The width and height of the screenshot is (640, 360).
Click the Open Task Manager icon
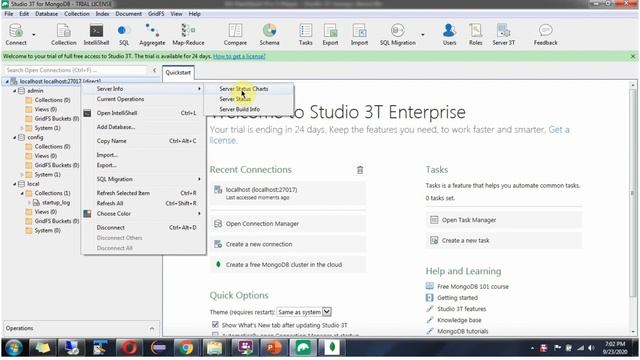[434, 220]
